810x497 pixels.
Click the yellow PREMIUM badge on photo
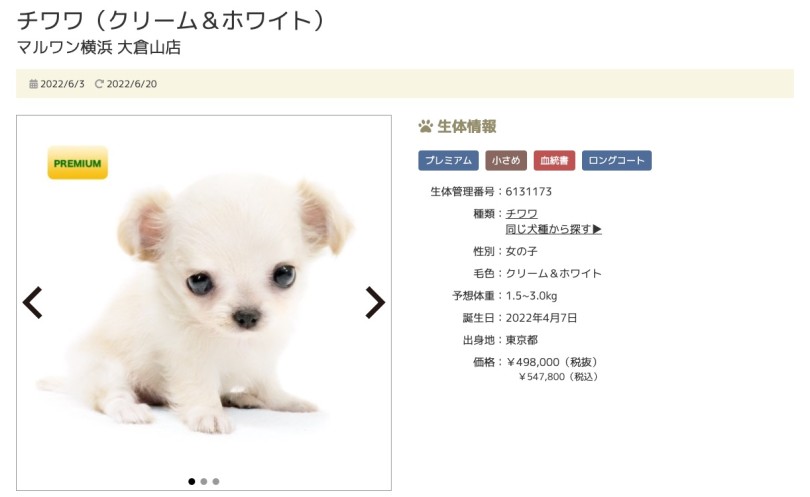coord(77,163)
